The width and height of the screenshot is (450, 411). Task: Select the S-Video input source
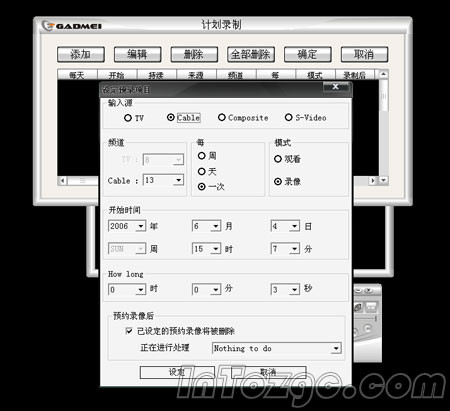(x=288, y=118)
